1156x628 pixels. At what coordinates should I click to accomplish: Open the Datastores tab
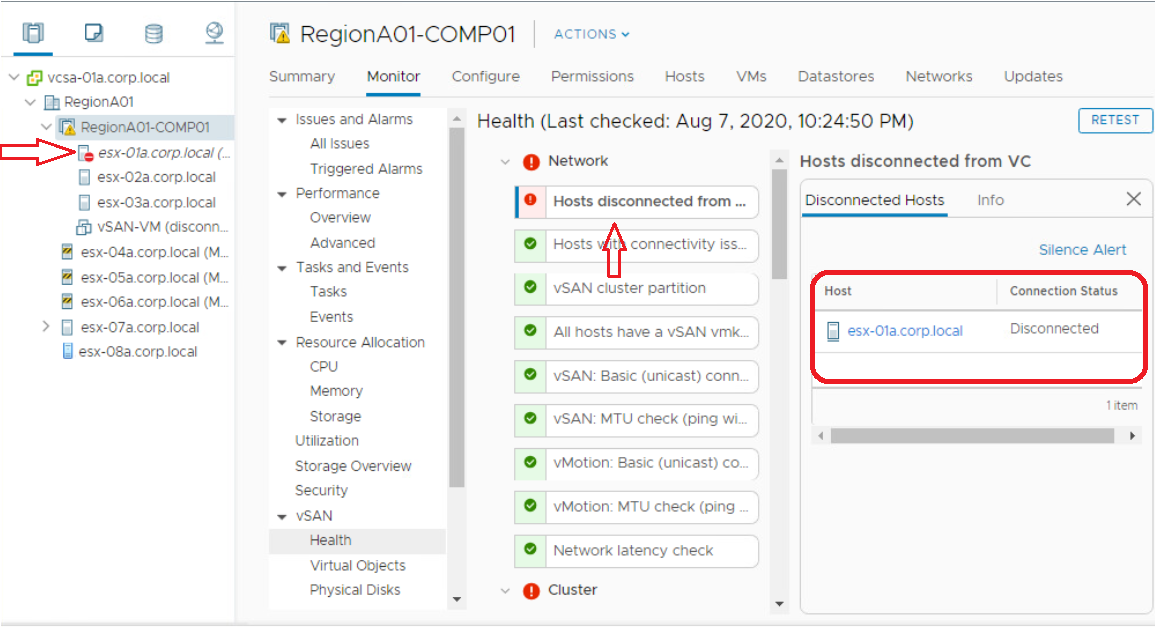tap(835, 77)
